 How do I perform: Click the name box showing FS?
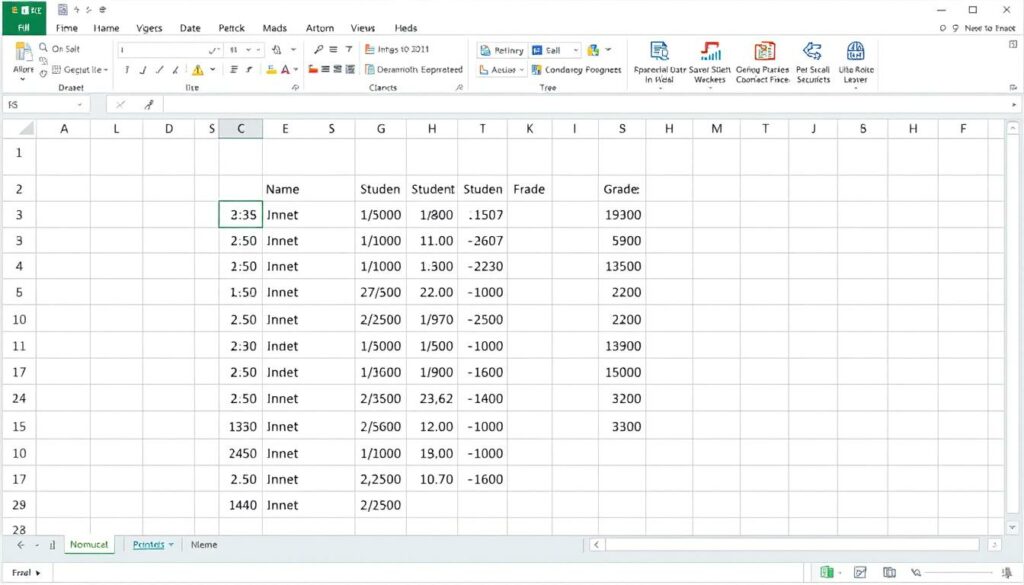(x=46, y=104)
